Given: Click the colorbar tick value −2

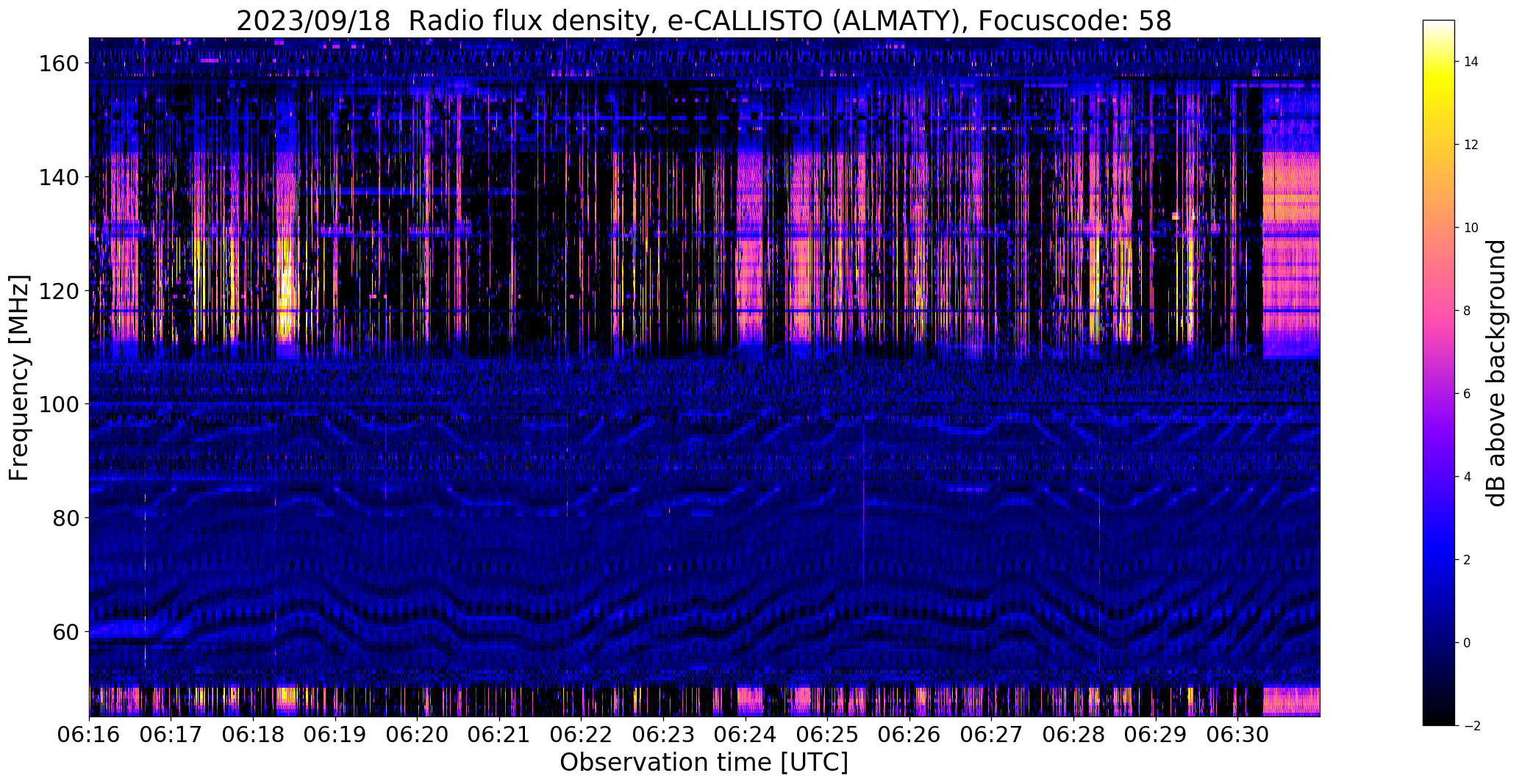Looking at the screenshot, I should point(1471,726).
